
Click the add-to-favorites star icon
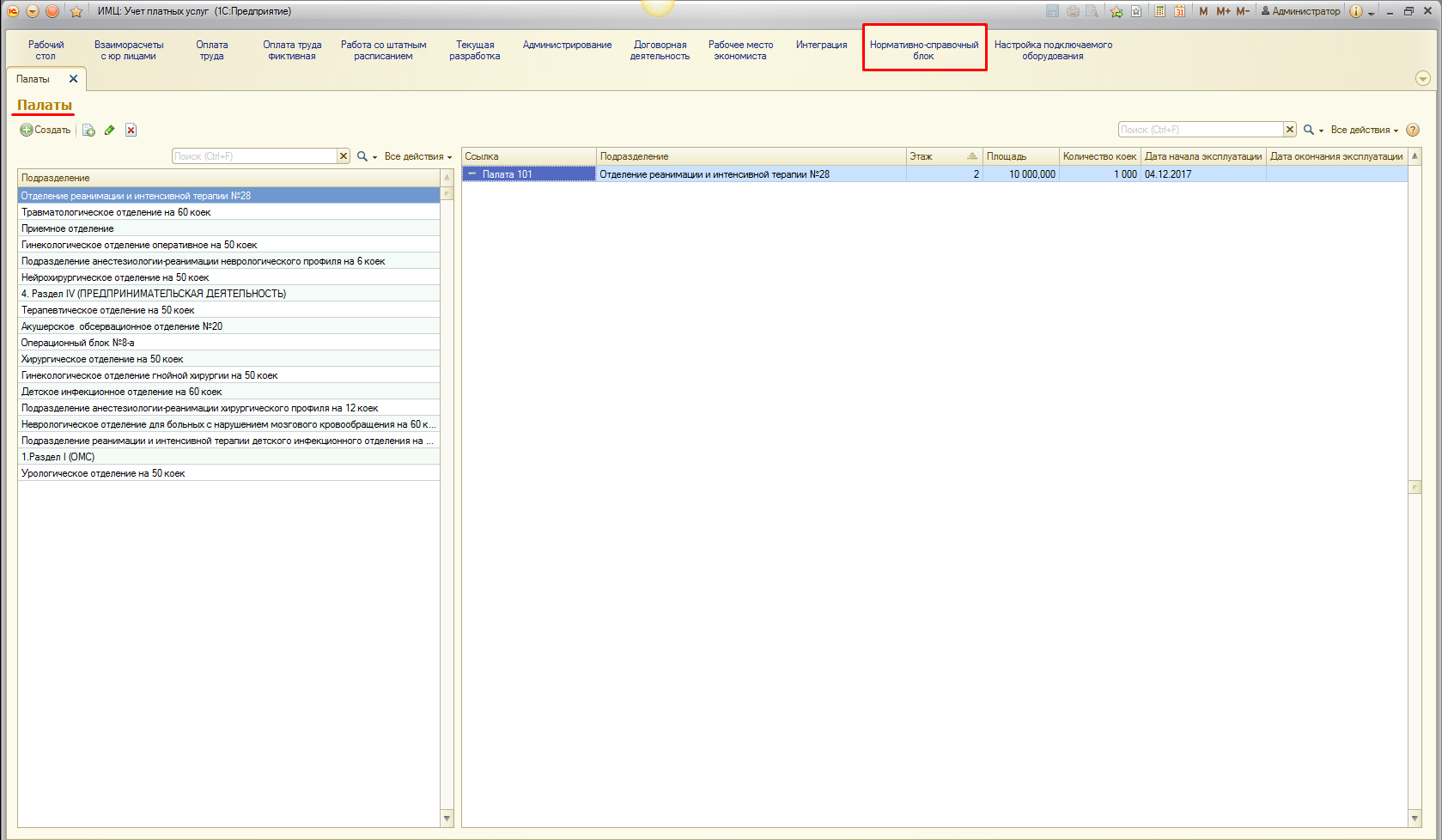1116,11
